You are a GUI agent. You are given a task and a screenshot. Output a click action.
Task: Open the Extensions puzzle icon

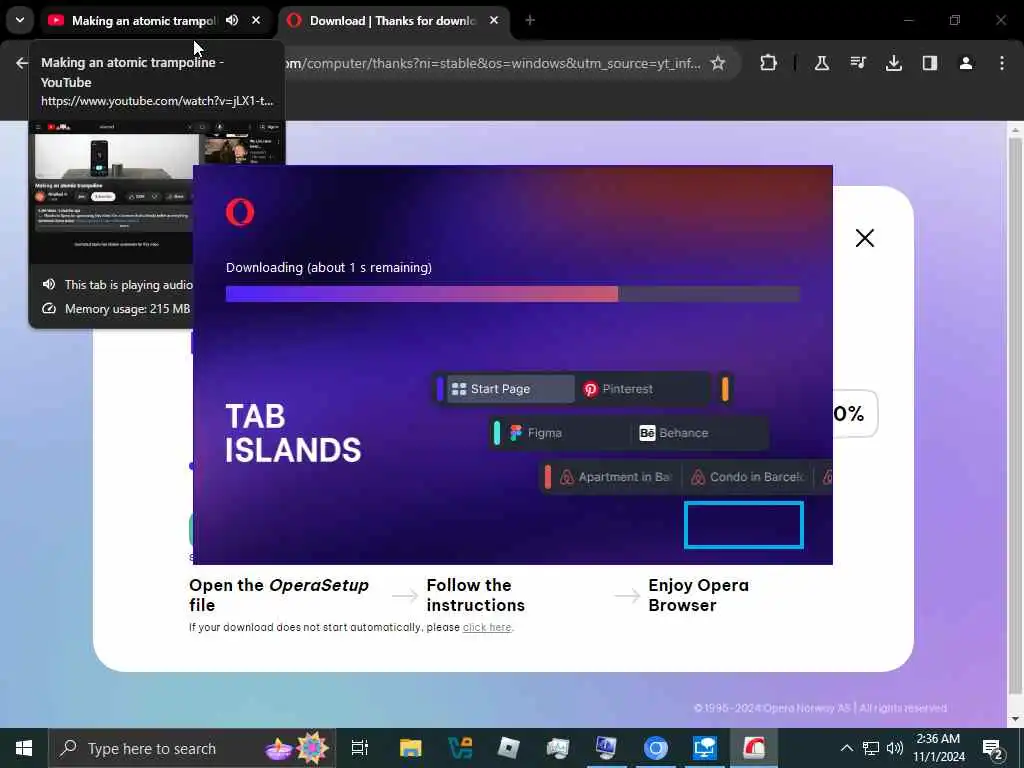click(x=769, y=63)
